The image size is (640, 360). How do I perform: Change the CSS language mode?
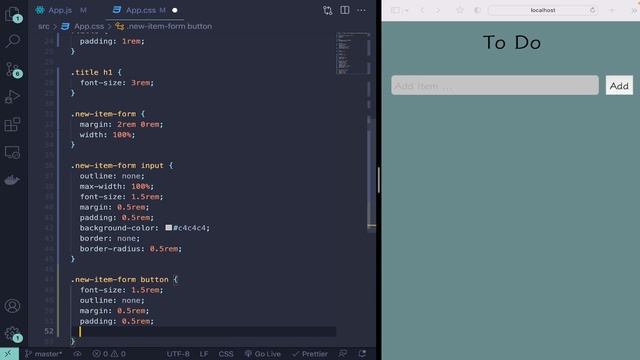226,354
